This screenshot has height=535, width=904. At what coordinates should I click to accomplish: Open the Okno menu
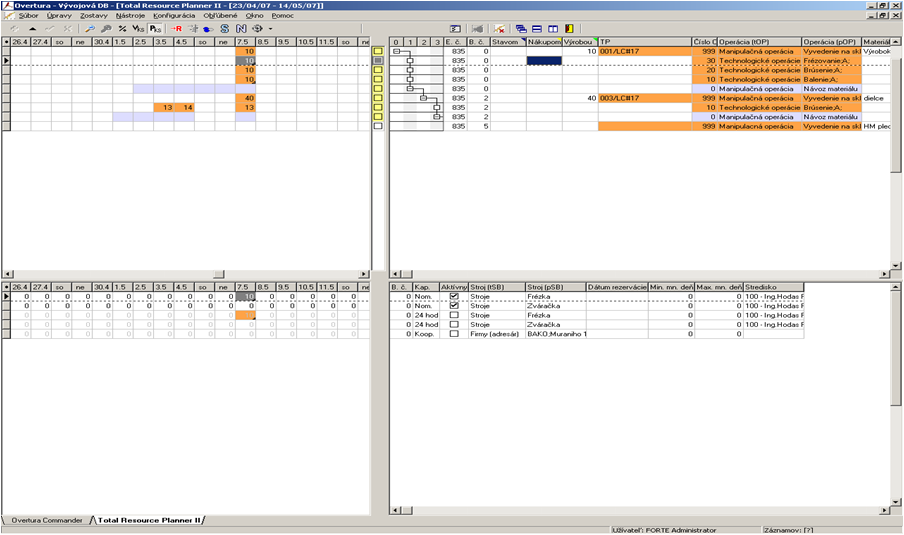click(x=254, y=16)
